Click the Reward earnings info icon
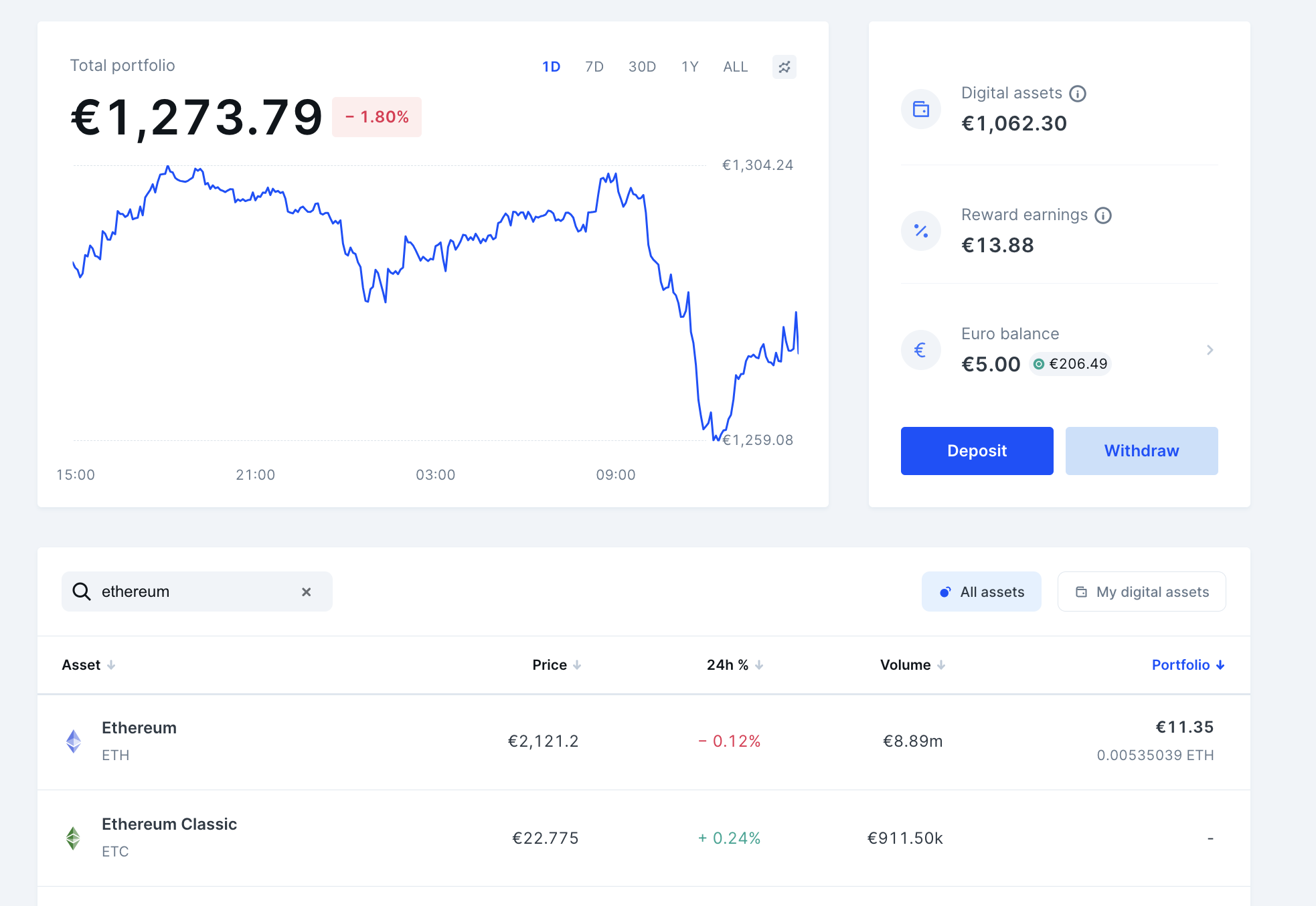Screen dimensions: 1316x906 1102,215
